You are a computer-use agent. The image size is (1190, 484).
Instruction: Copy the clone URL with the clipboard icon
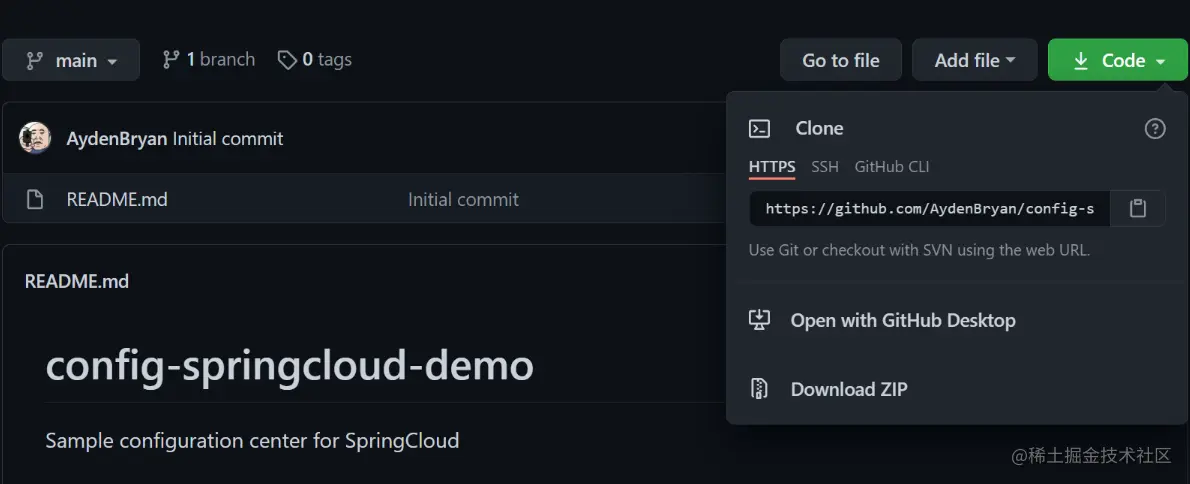click(1138, 209)
